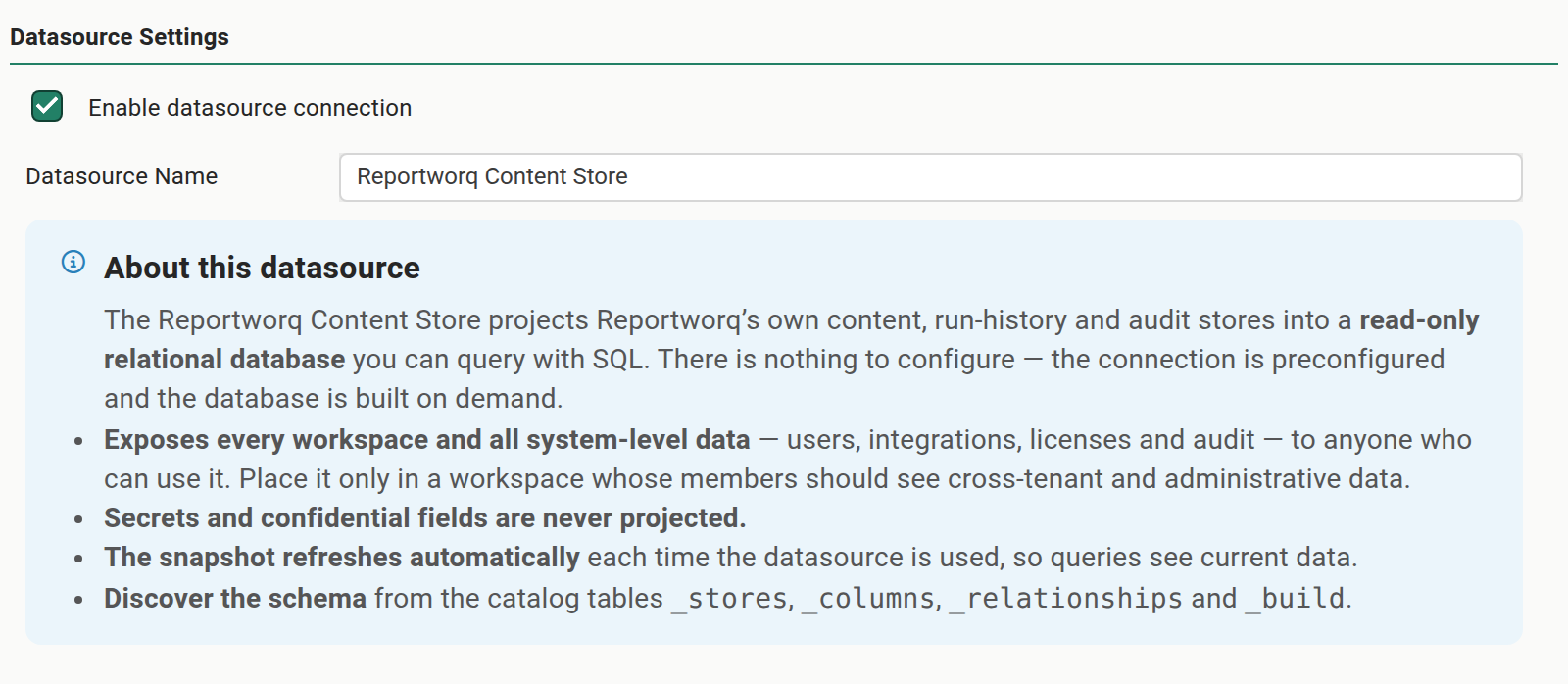
Task: Click the _relationships catalog table name
Action: tap(1066, 598)
